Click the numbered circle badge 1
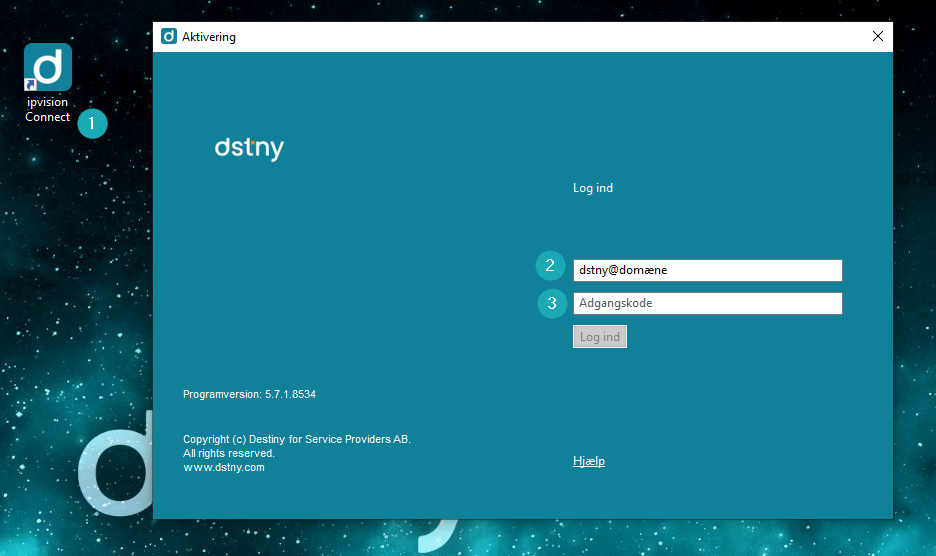Image resolution: width=936 pixels, height=556 pixels. point(93,124)
